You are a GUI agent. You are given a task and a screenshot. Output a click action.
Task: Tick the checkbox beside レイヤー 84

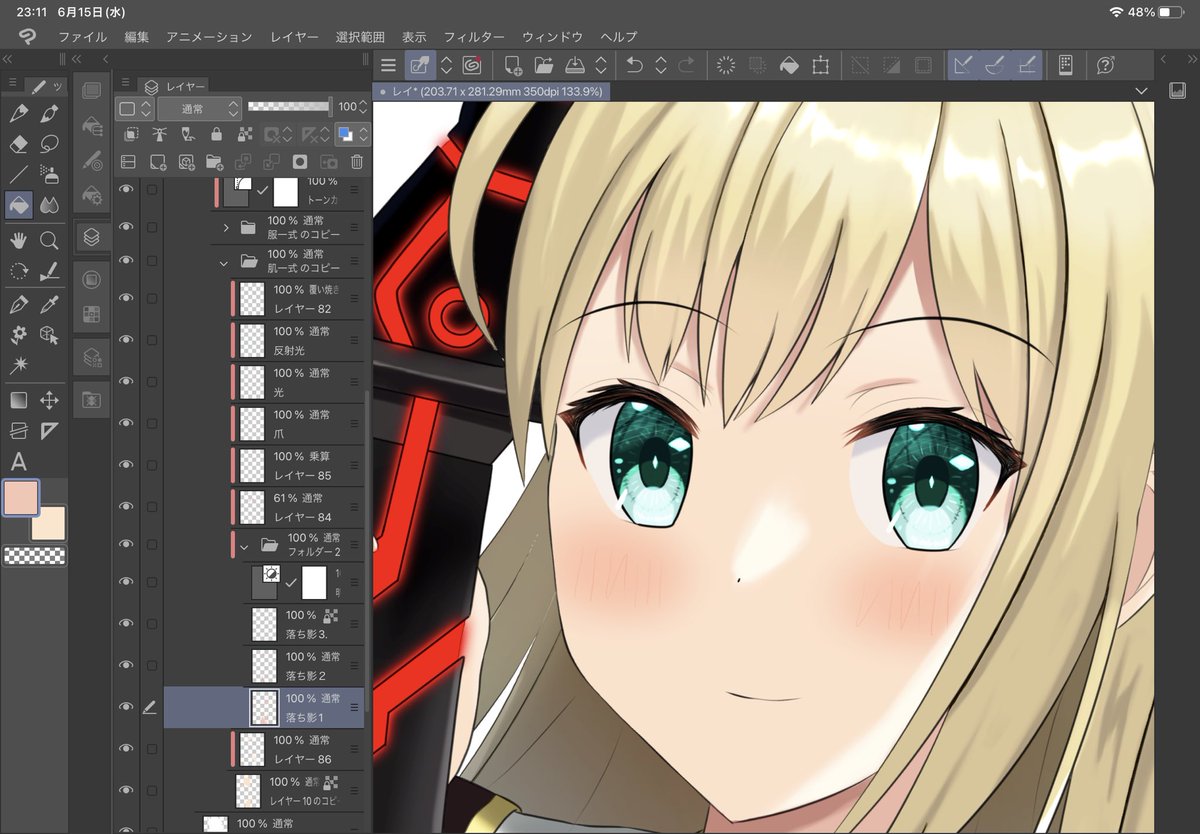(152, 507)
